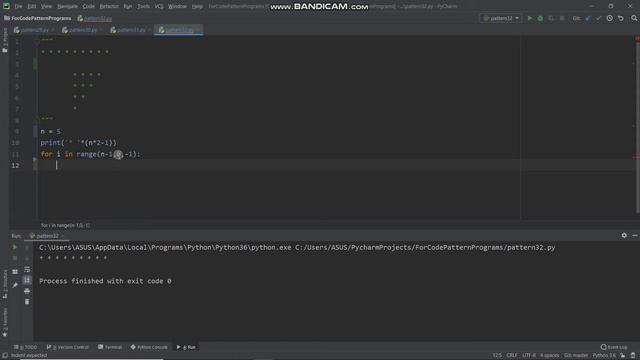This screenshot has height=360, width=640.
Task: Click 'Process finished with exit code 0'
Action: (x=105, y=281)
